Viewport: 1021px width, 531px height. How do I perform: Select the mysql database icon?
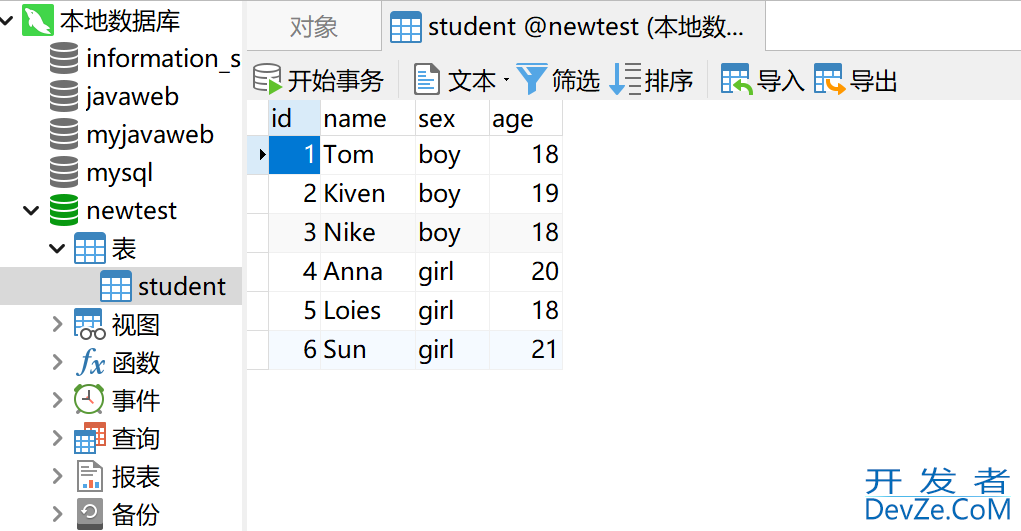coord(64,173)
